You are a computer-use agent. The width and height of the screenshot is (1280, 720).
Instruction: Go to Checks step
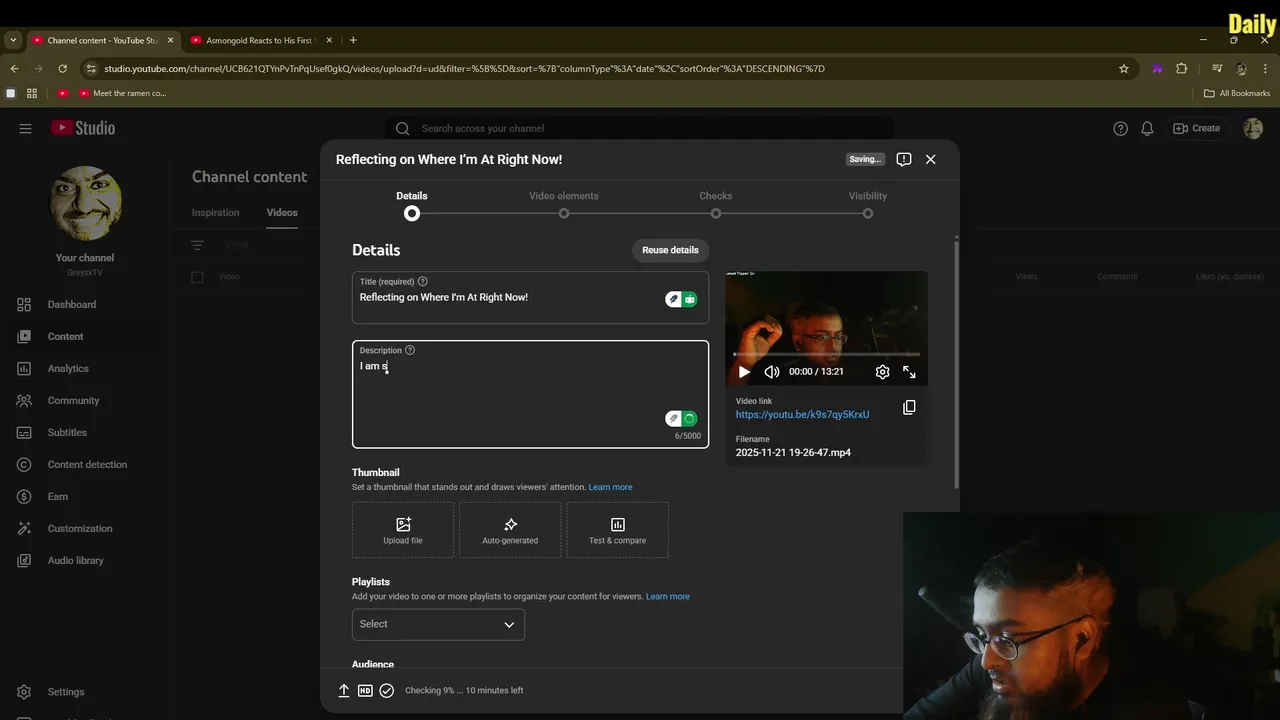(x=716, y=204)
